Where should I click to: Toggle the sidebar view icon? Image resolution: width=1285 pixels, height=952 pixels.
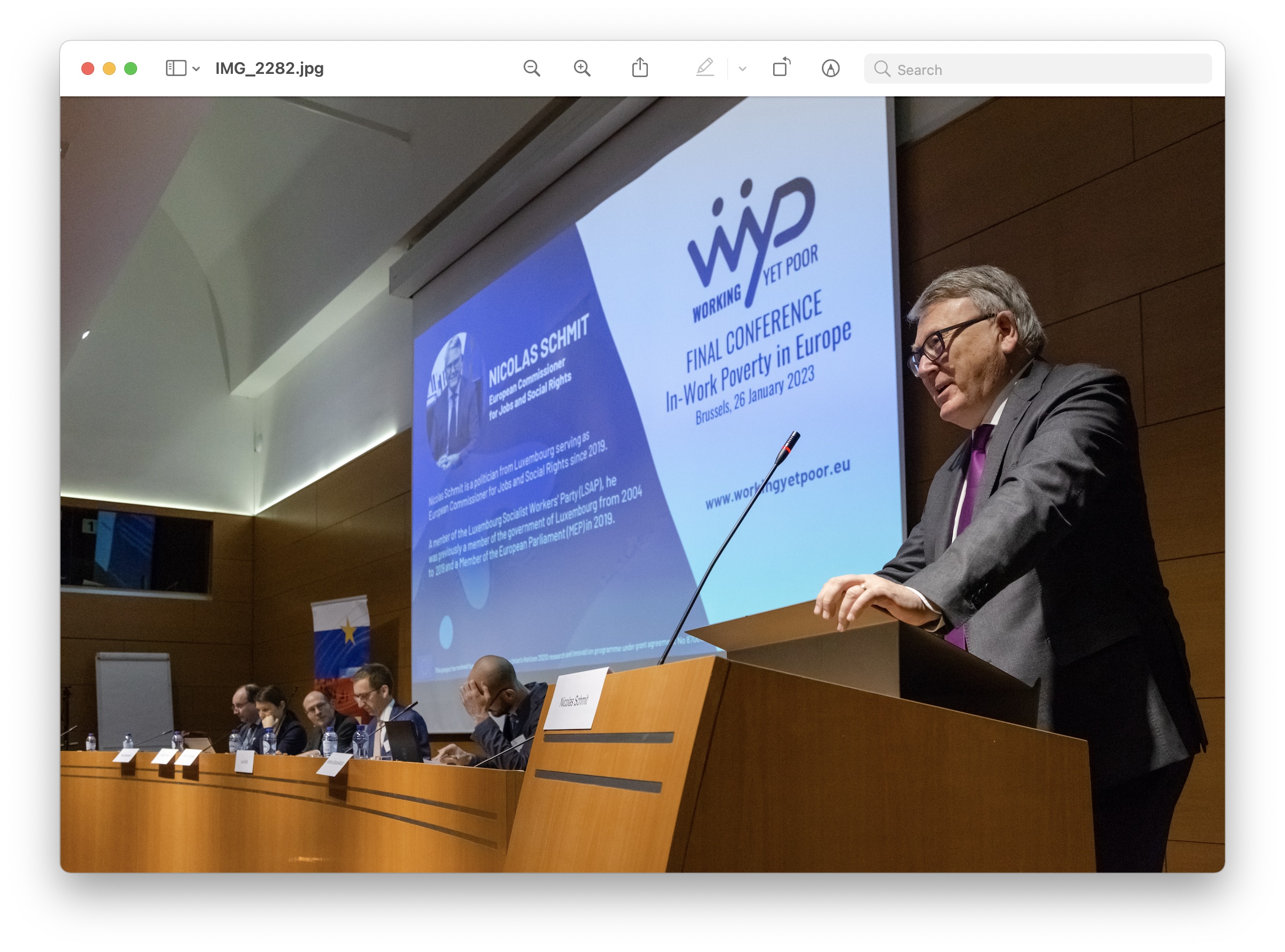point(176,69)
